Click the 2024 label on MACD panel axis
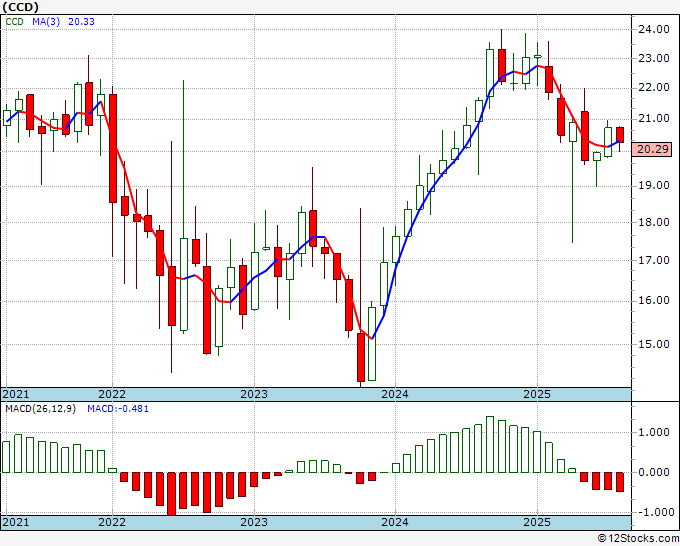The width and height of the screenshot is (680, 546). [395, 522]
